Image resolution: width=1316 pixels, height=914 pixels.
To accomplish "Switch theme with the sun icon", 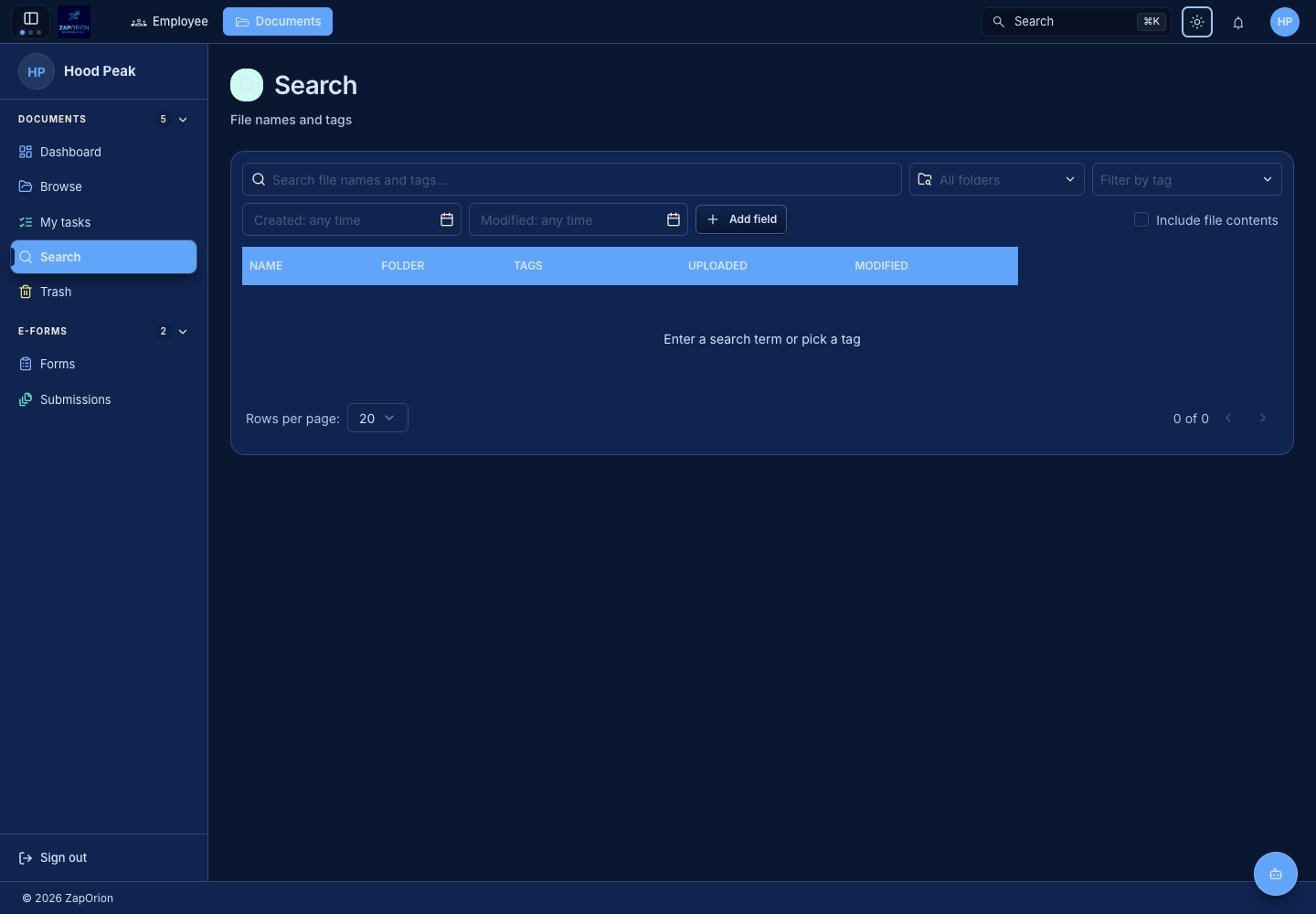I will tap(1197, 22).
